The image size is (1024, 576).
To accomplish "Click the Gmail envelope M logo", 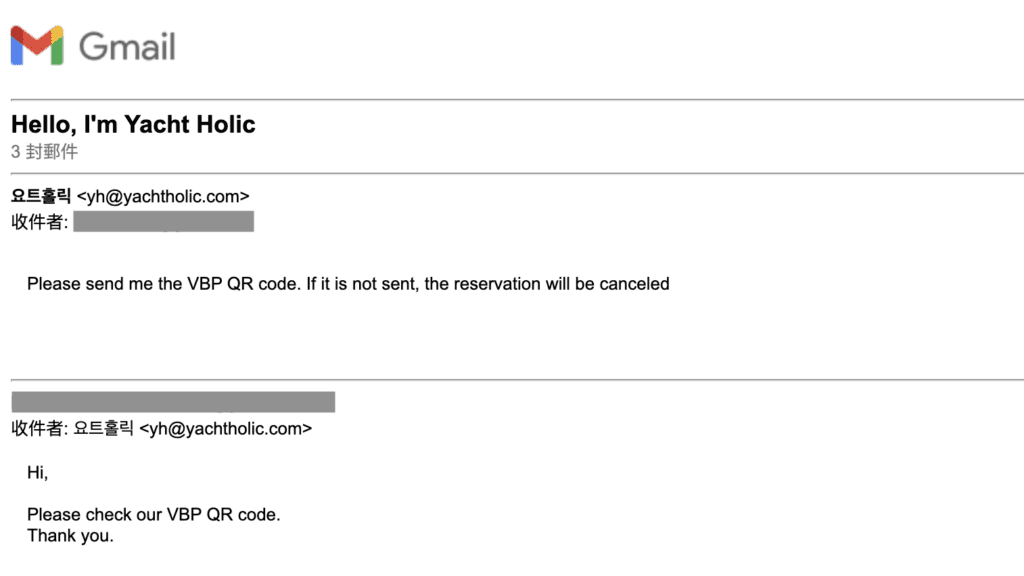I will 37,46.
